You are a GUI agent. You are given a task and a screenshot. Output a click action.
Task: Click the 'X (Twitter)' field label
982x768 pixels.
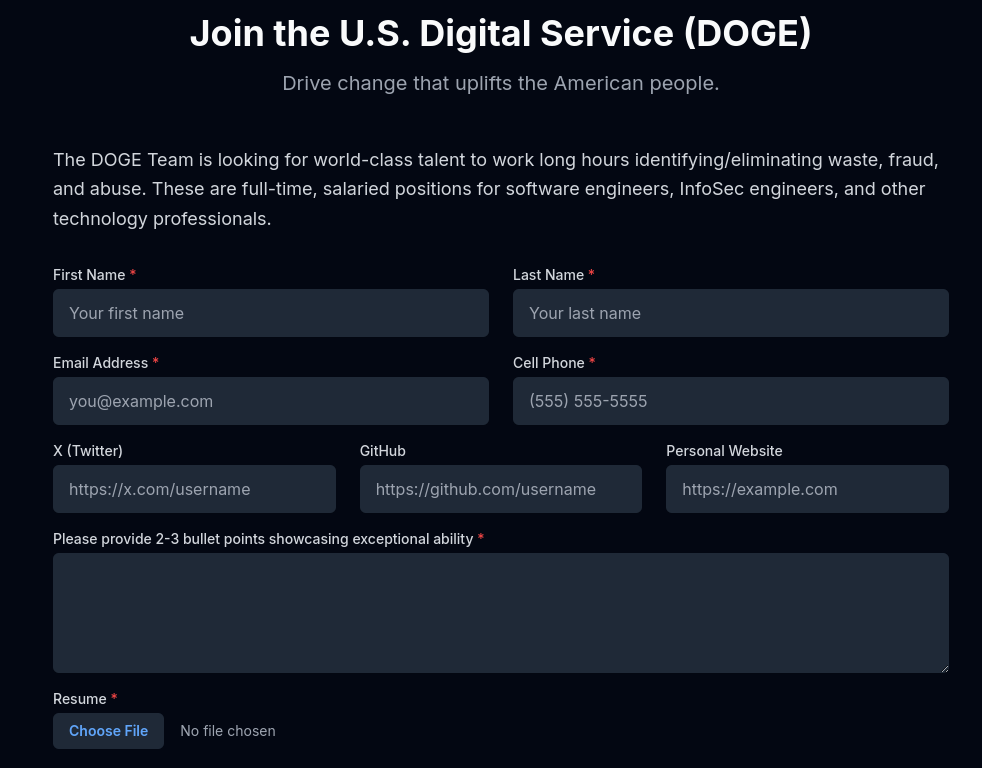(88, 451)
